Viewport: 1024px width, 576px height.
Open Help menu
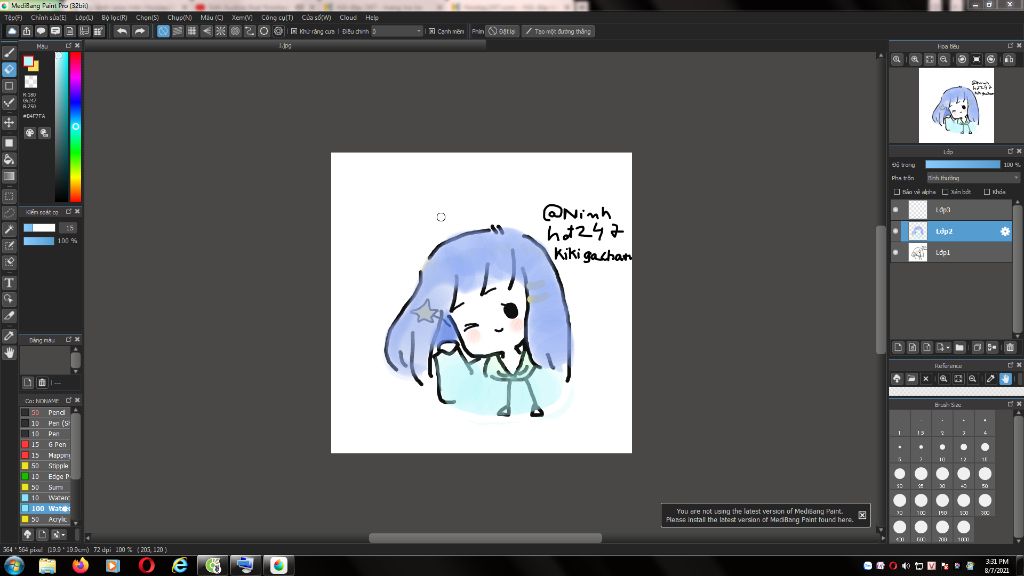click(x=372, y=18)
